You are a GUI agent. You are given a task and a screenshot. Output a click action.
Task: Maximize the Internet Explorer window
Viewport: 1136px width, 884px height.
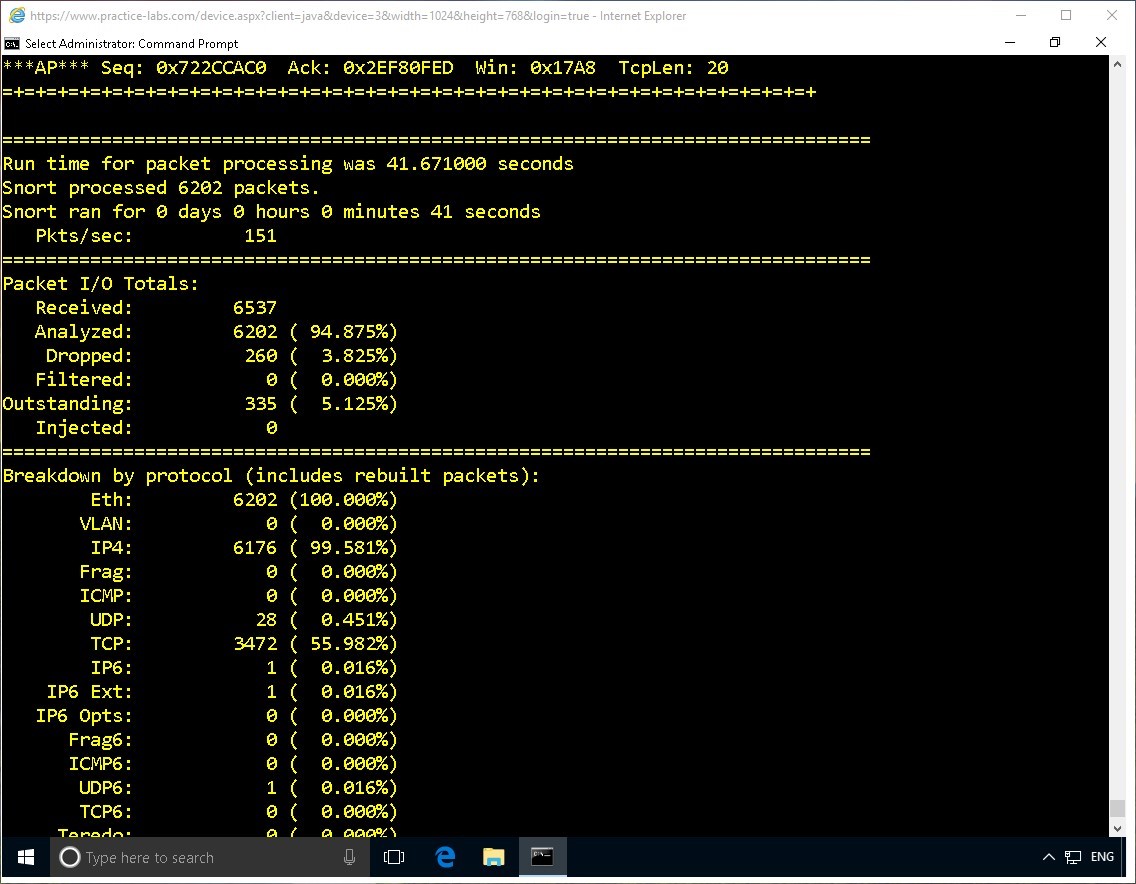tap(1065, 15)
